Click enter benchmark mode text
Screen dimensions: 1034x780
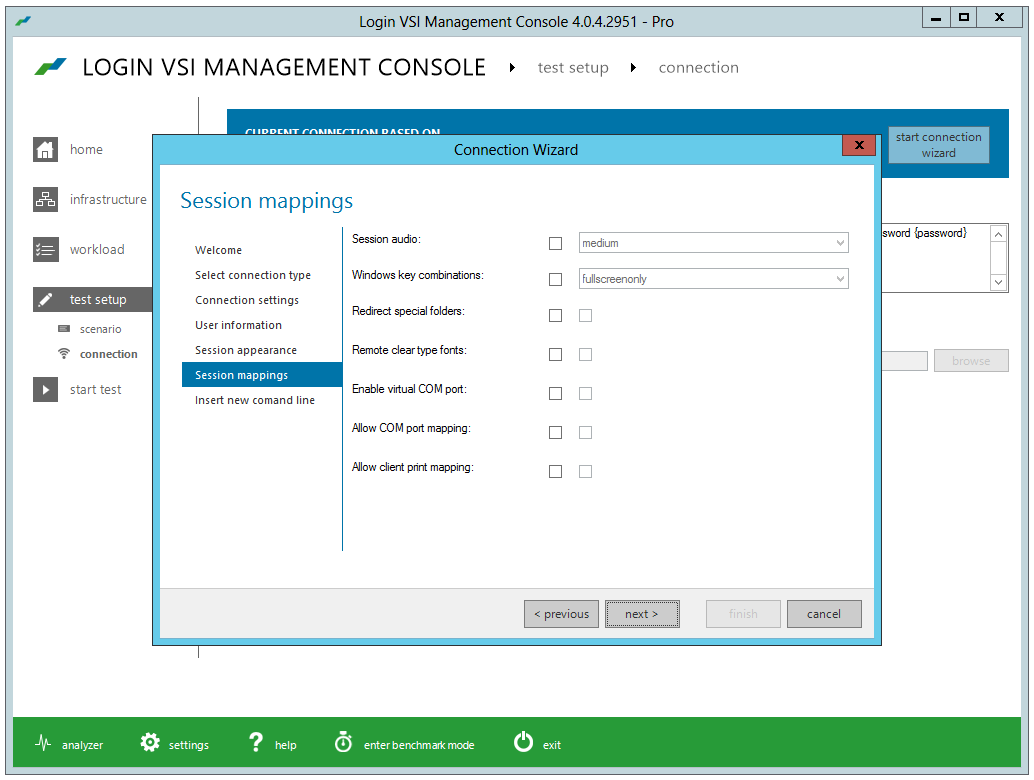click(x=419, y=745)
